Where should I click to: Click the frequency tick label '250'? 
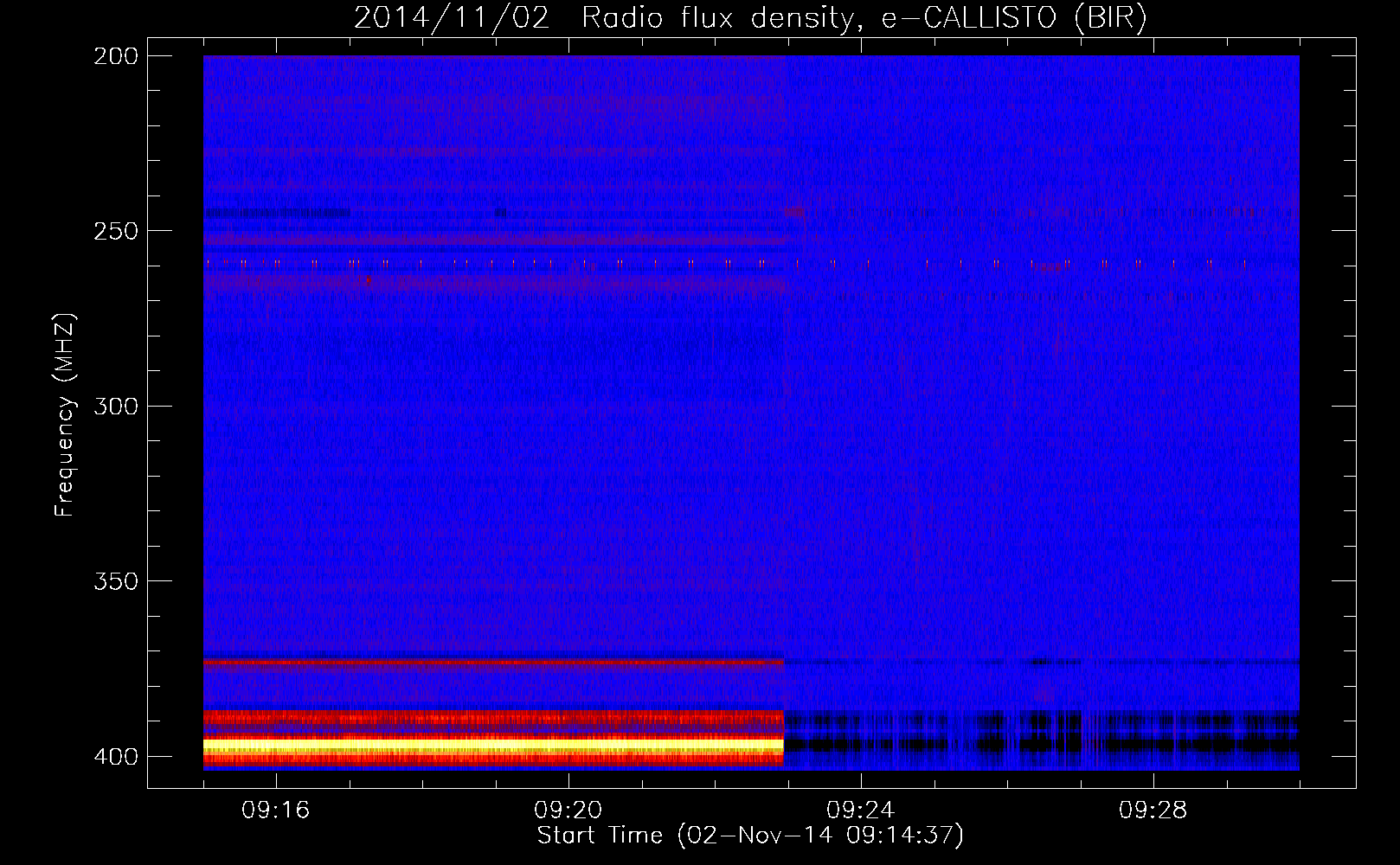coord(116,231)
